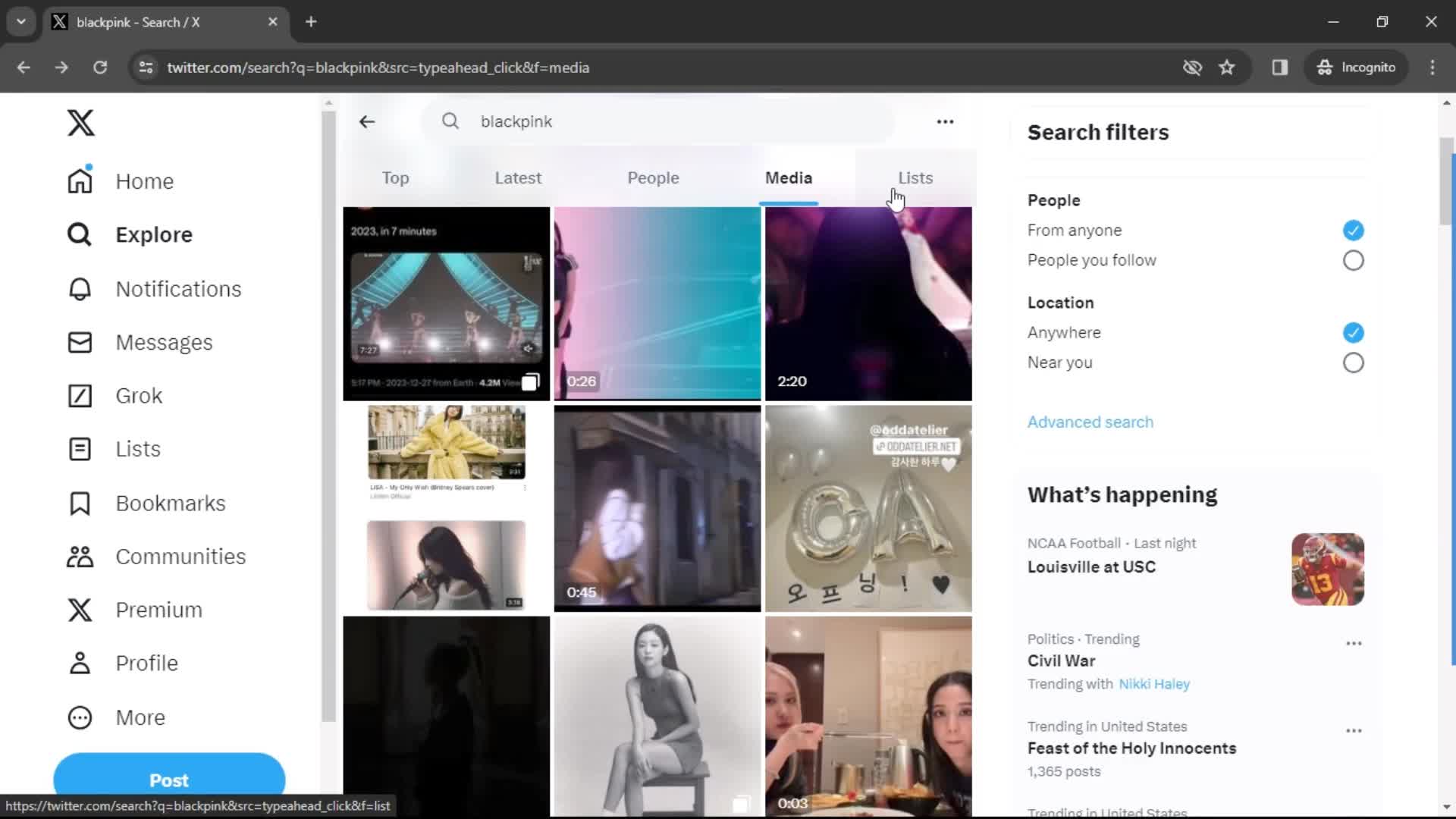
Task: Open Messages envelope
Action: [x=140, y=343]
